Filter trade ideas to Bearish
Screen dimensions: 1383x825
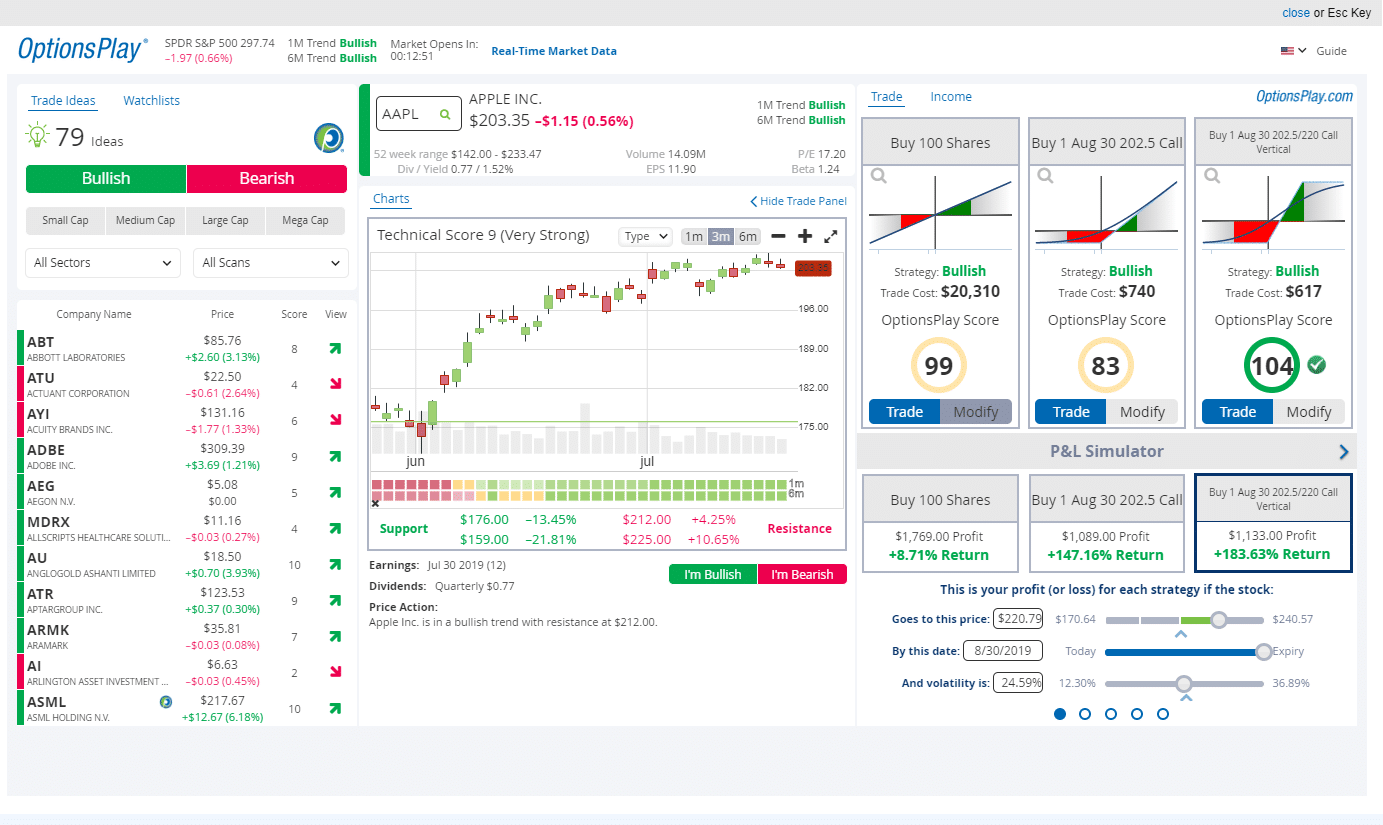click(x=267, y=179)
